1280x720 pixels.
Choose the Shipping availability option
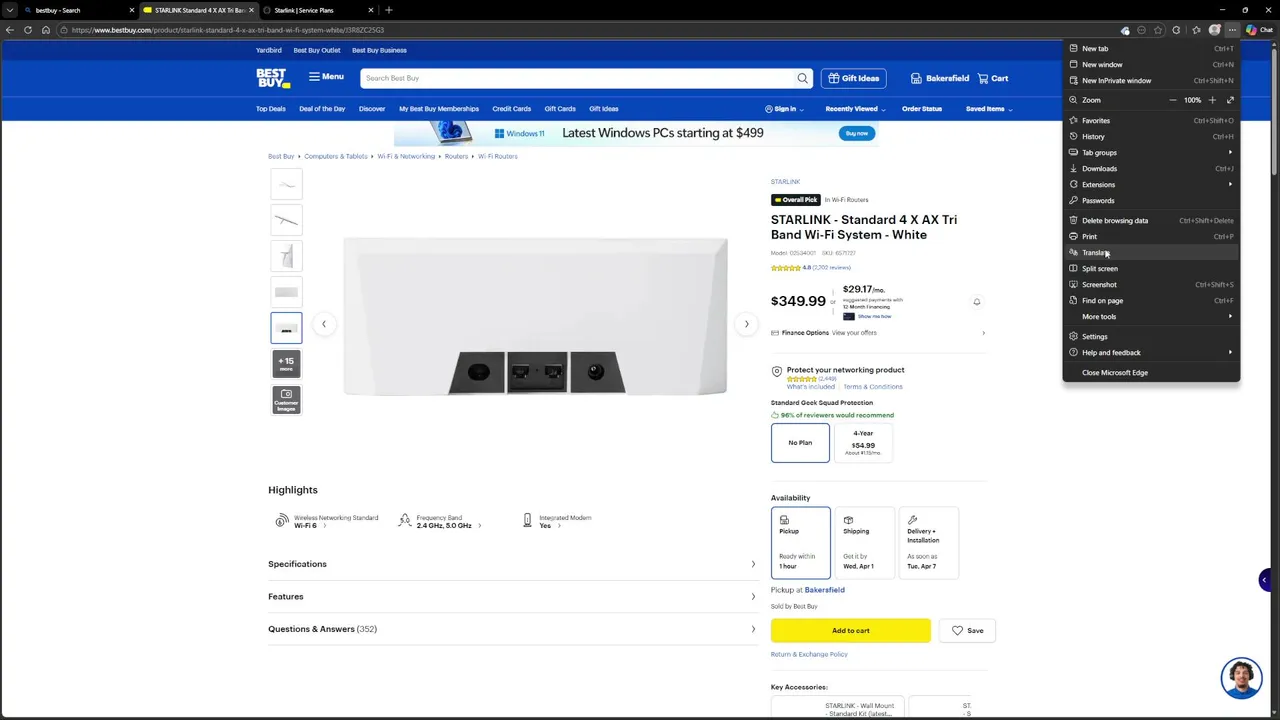[x=864, y=543]
